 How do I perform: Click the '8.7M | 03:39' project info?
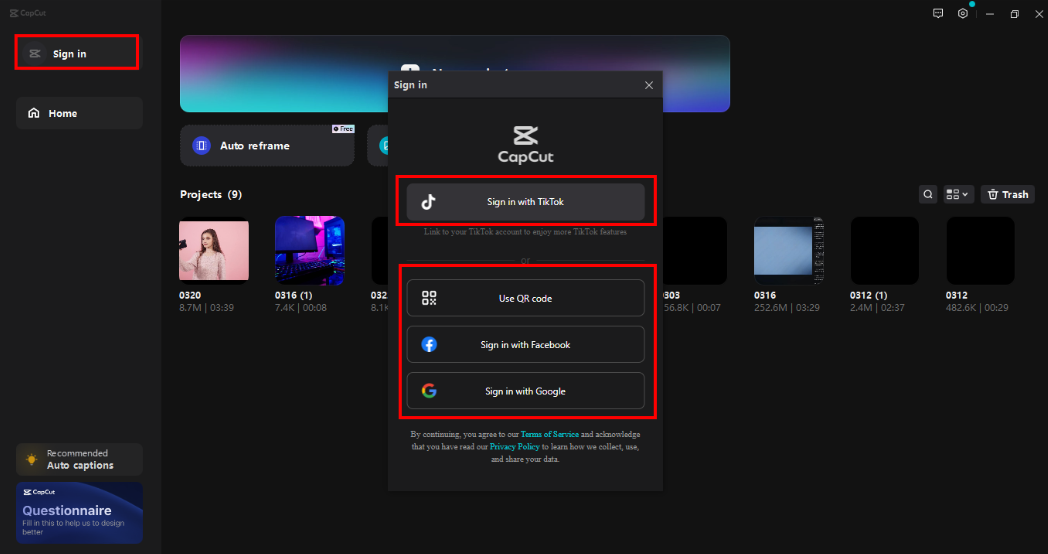(207, 308)
